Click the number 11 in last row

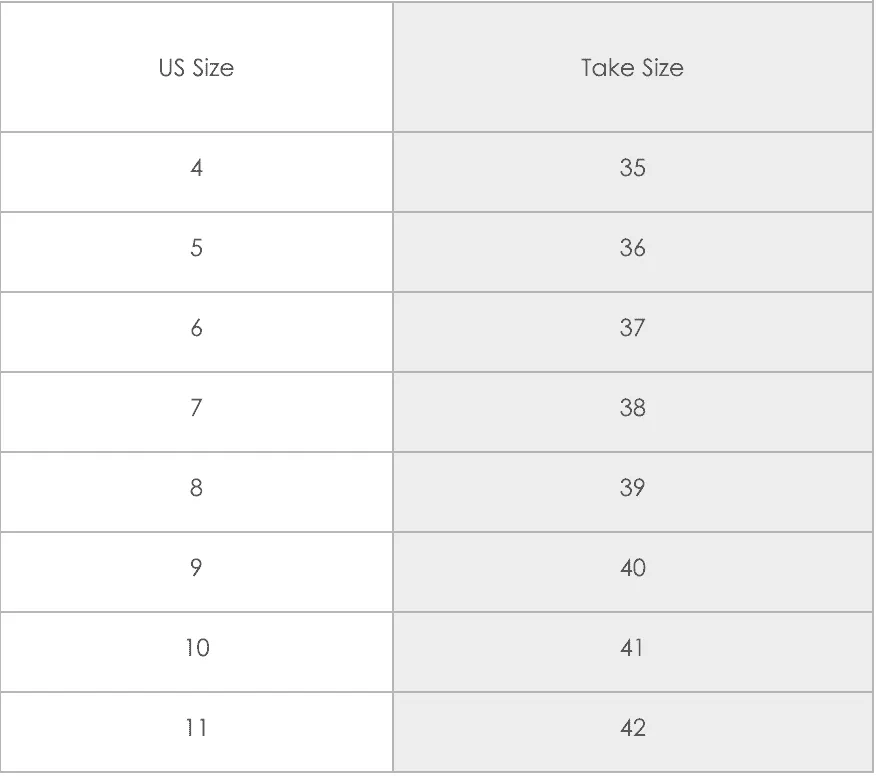pos(196,728)
